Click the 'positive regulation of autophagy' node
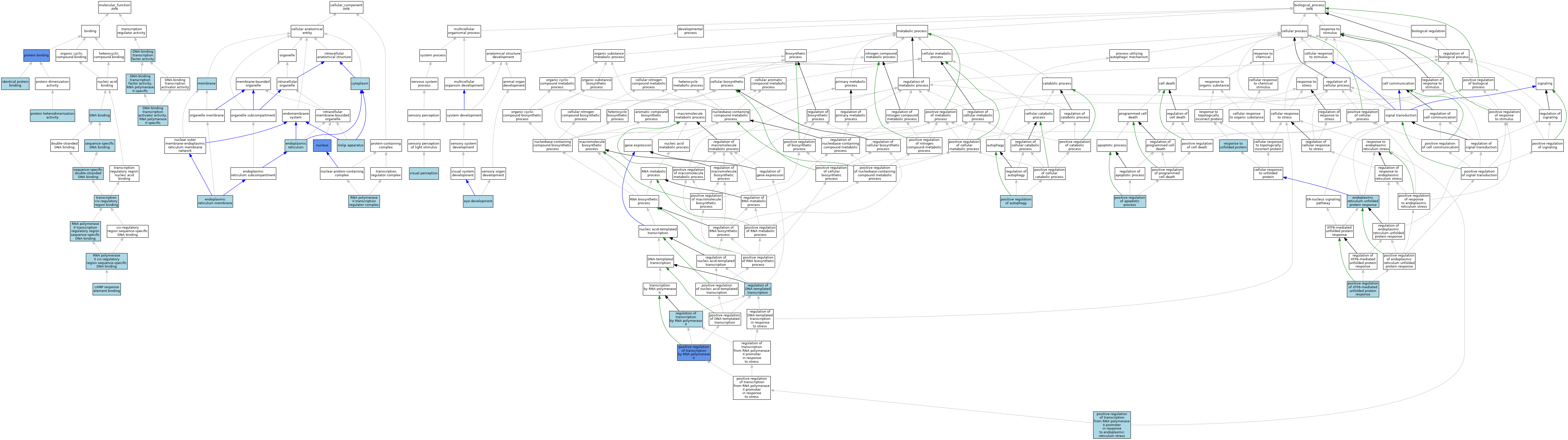Image resolution: width=1568 pixels, height=440 pixels. click(x=1016, y=201)
